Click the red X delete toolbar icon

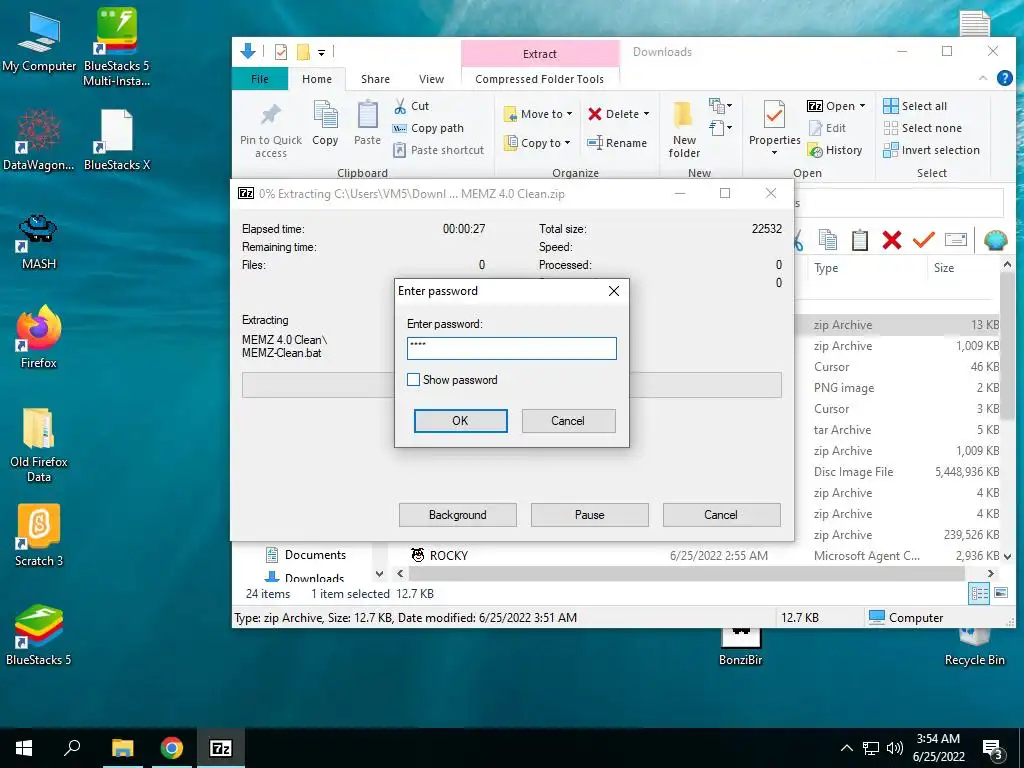click(891, 240)
